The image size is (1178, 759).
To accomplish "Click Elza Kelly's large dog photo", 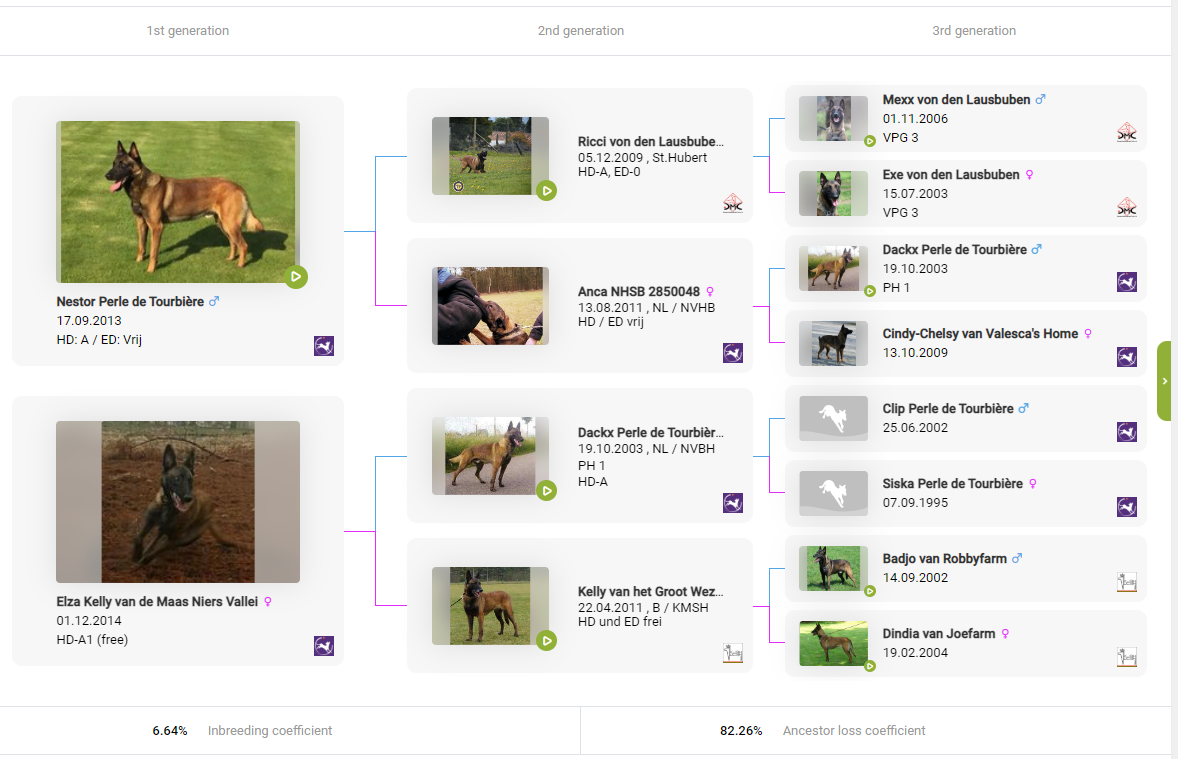I will click(178, 502).
